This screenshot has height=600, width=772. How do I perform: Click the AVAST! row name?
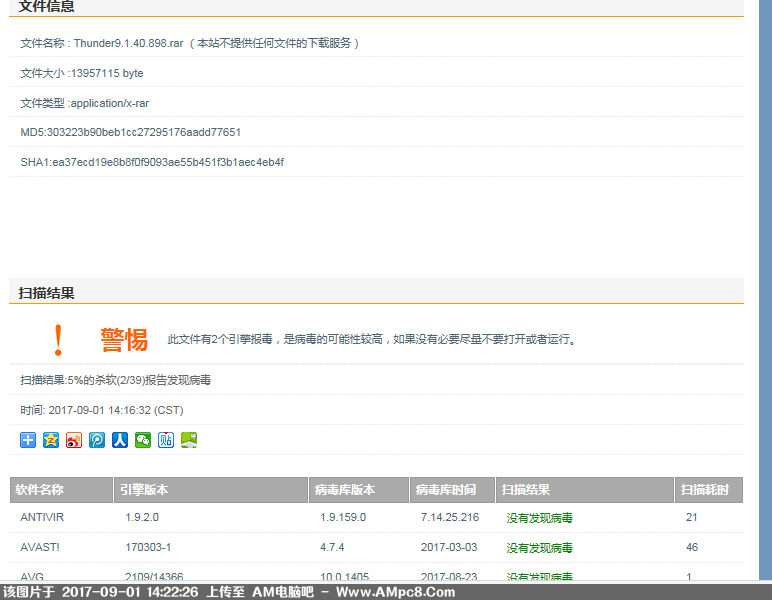(40, 547)
